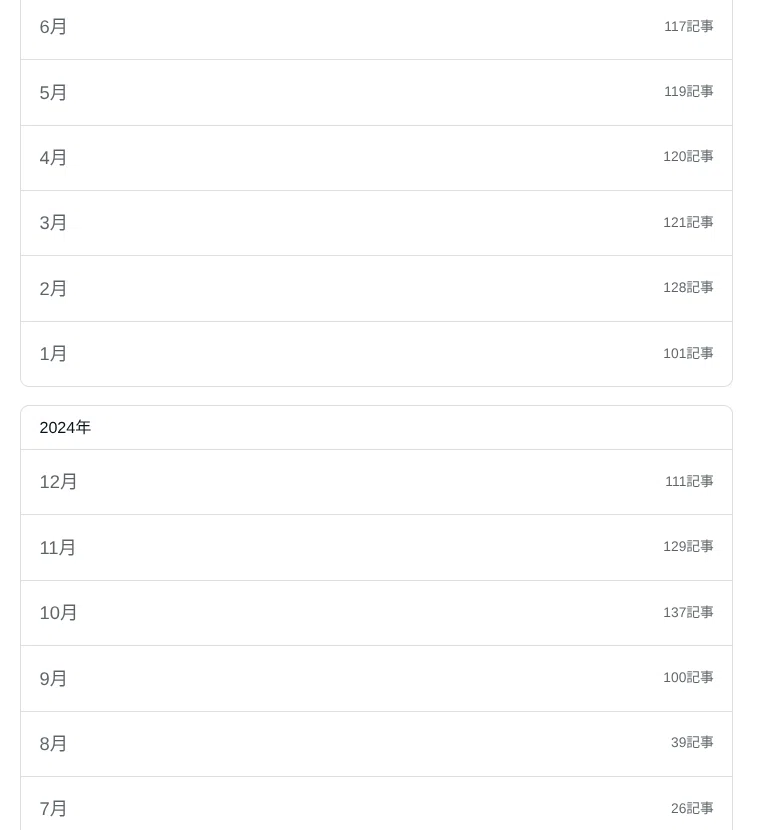772x830 pixels.
Task: Click the 2024年 section header
Action: tap(65, 428)
